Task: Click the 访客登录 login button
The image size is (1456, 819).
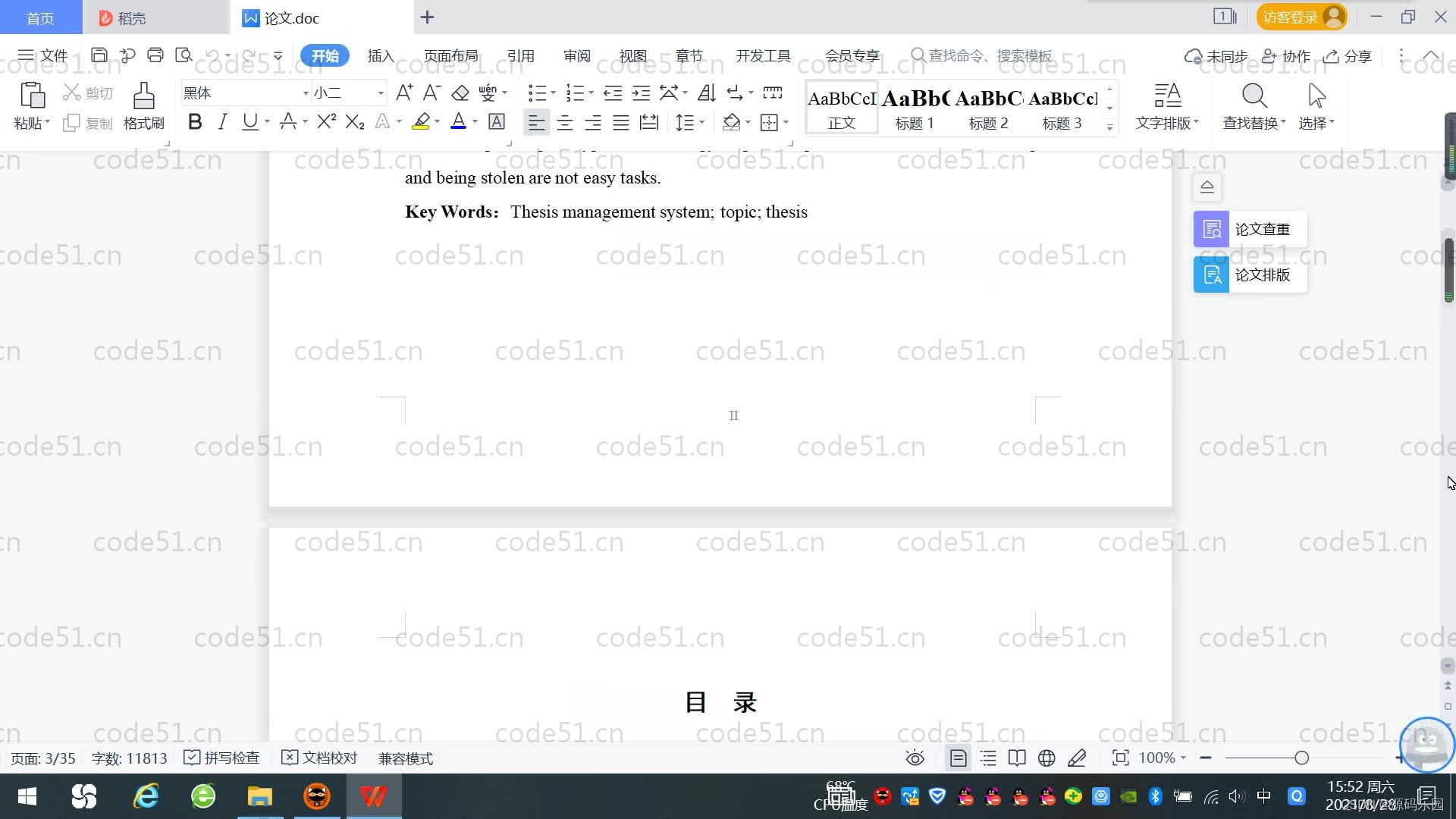Action: pyautogui.click(x=1299, y=16)
